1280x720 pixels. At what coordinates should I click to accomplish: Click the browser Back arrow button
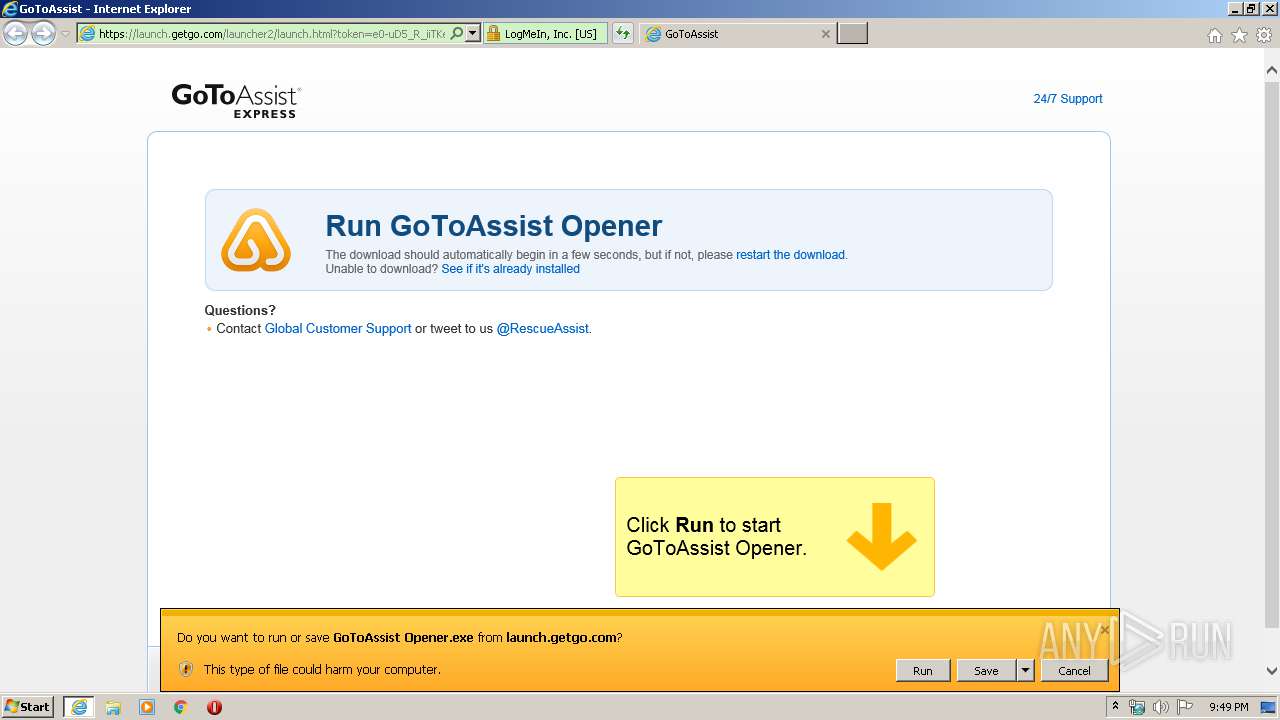pos(15,33)
